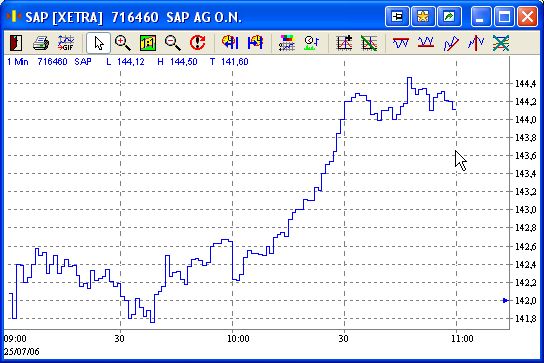
Task: Click the remove chart overlay icon
Action: pyautogui.click(x=369, y=43)
